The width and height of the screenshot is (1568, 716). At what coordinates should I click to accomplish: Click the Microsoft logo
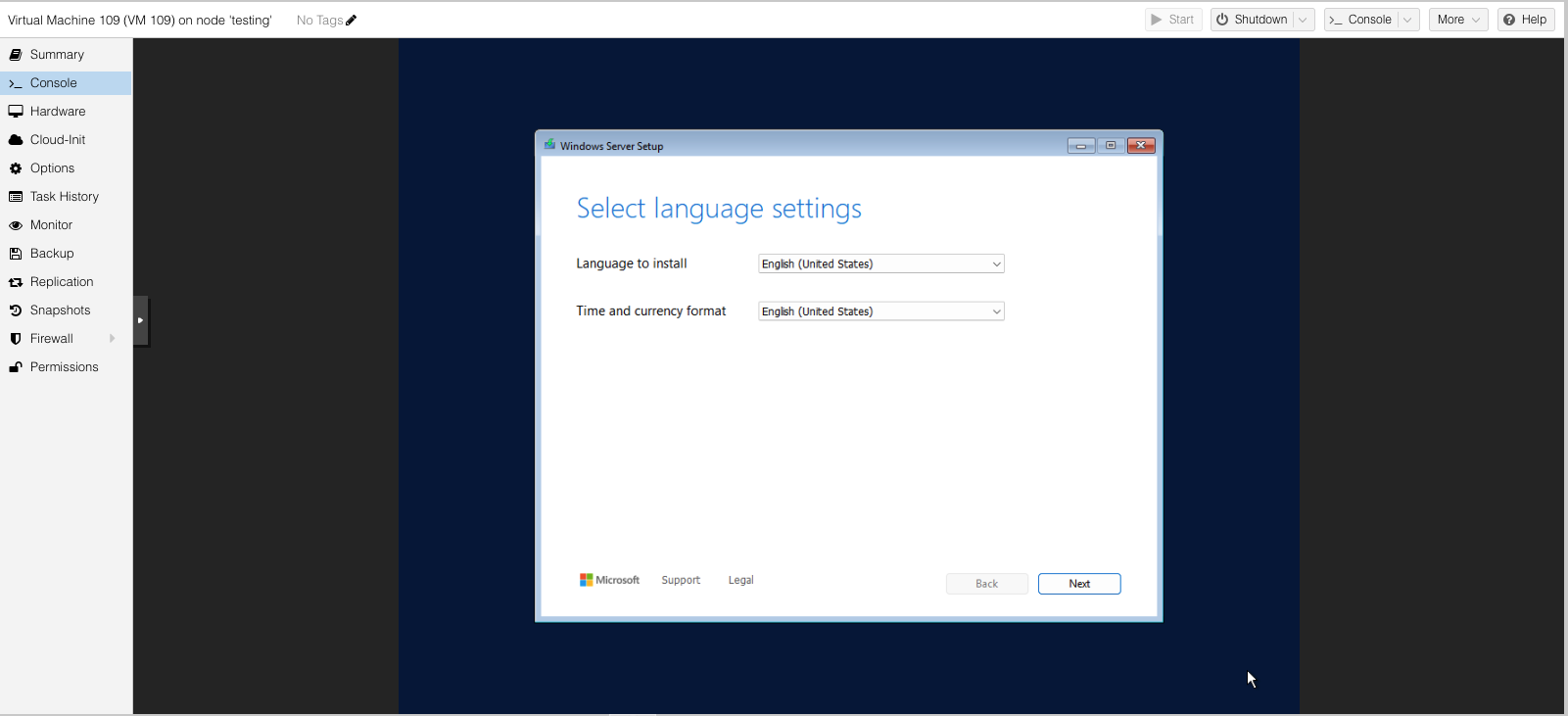(609, 580)
